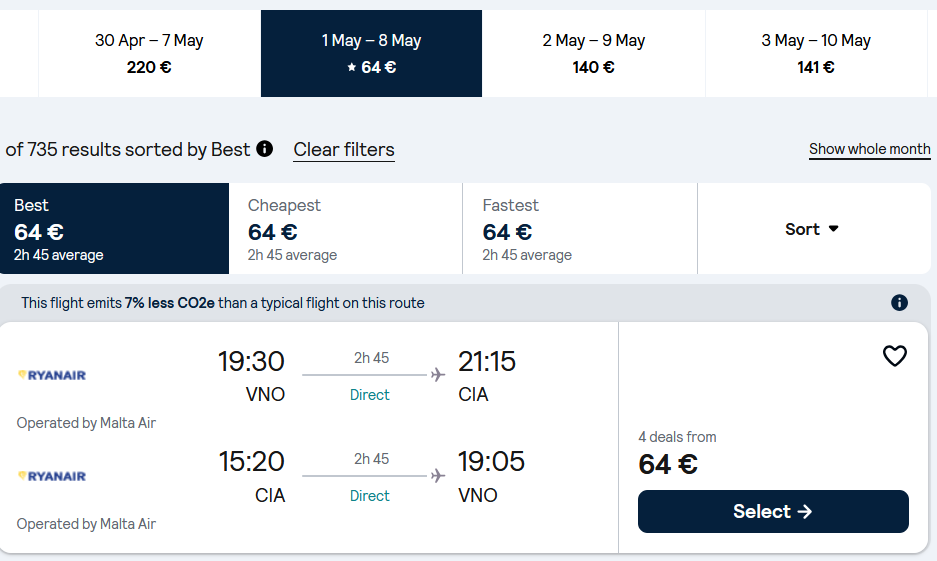This screenshot has width=937, height=561.
Task: Click the plane icon on CIA to VNO leg
Action: click(437, 476)
